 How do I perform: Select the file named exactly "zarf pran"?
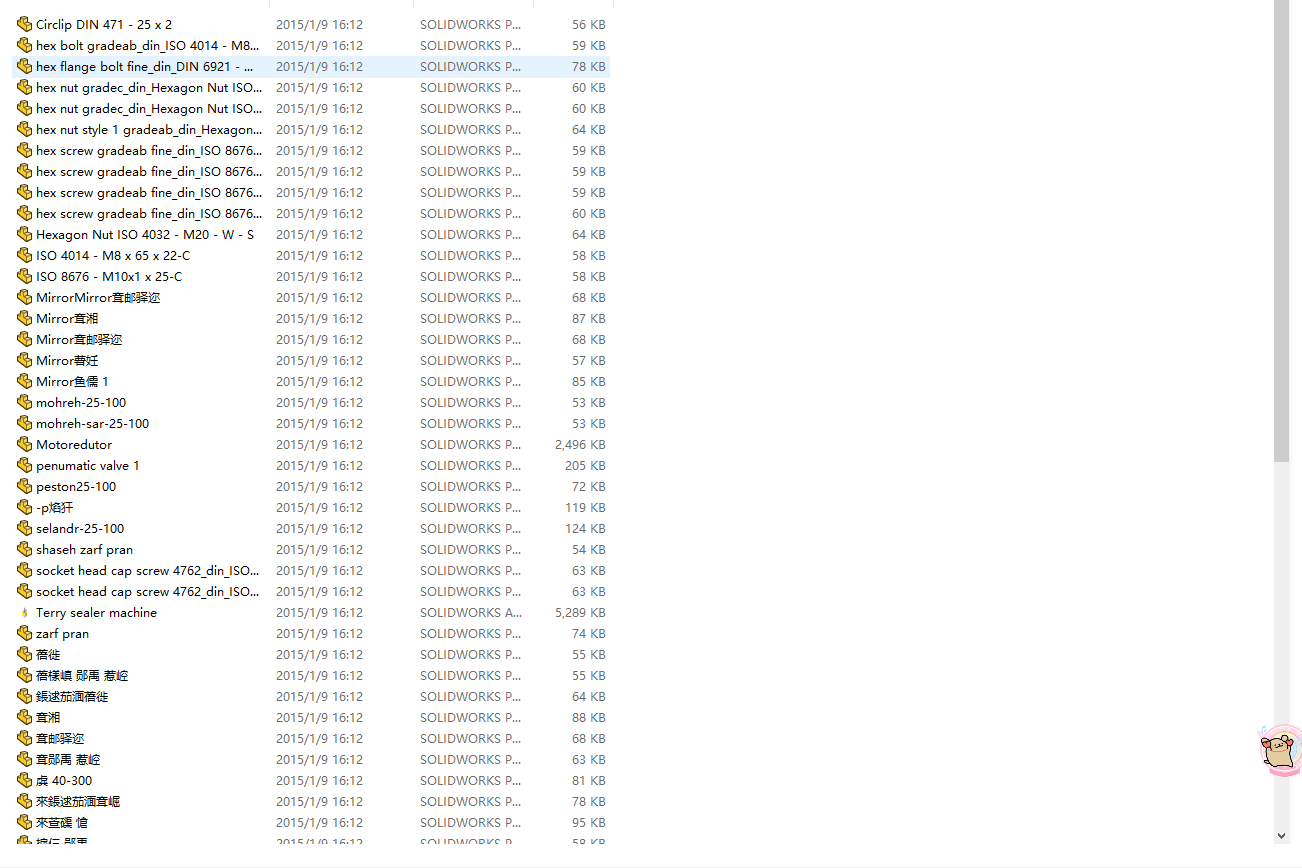click(62, 633)
